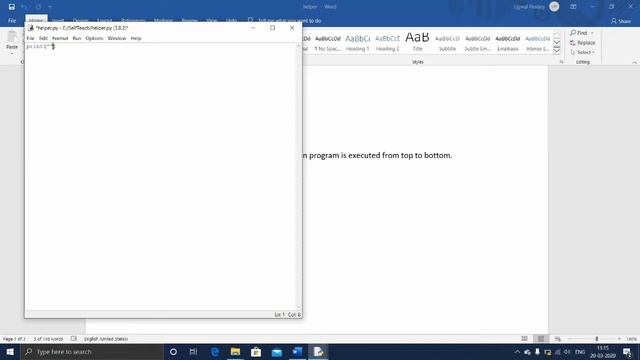Screen dimensions: 640x360
Task: Adjust Word zoom slider
Action: point(596,339)
